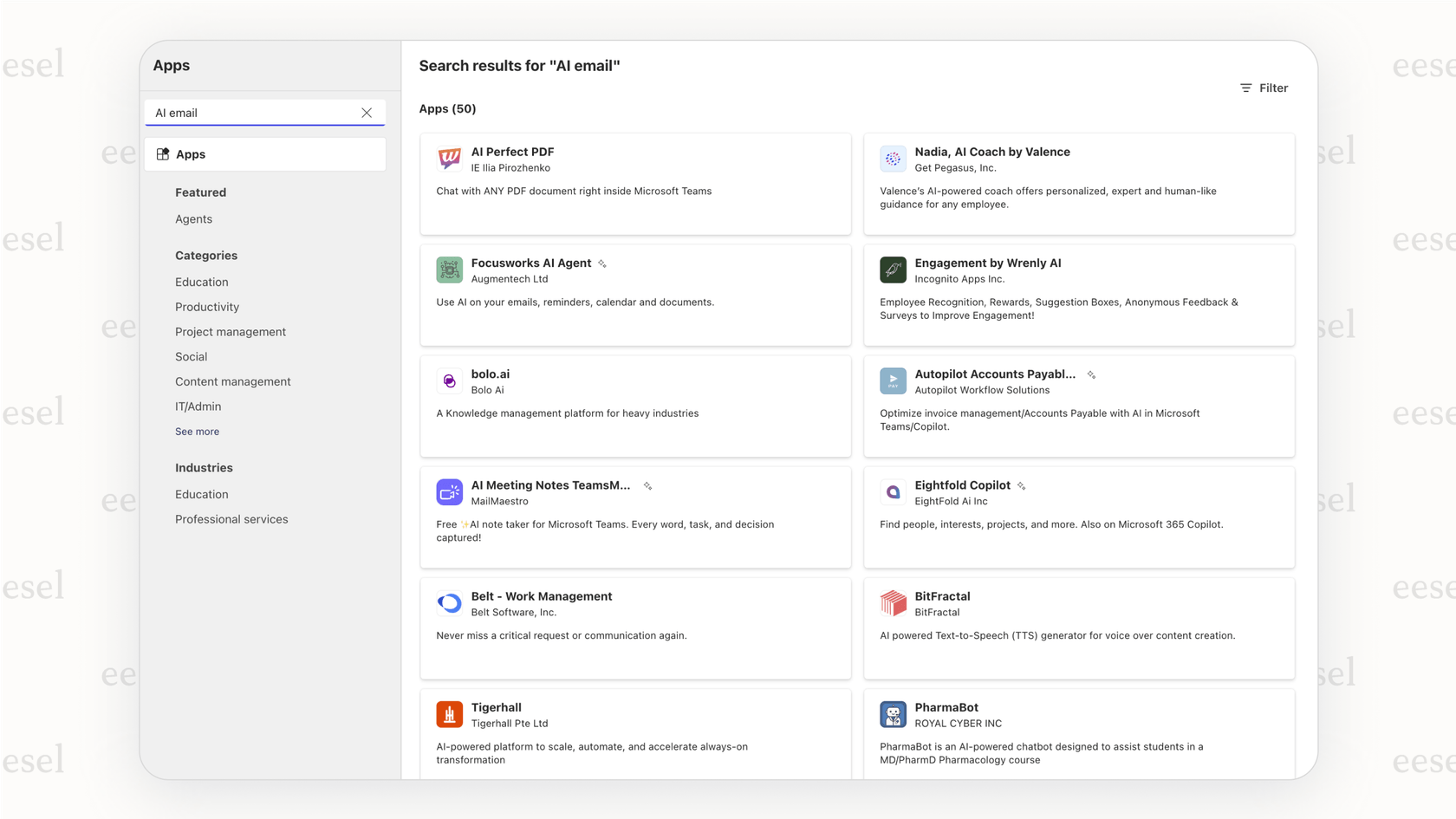Viewport: 1456px width, 819px height.
Task: Expand See more under Categories
Action: pos(197,431)
